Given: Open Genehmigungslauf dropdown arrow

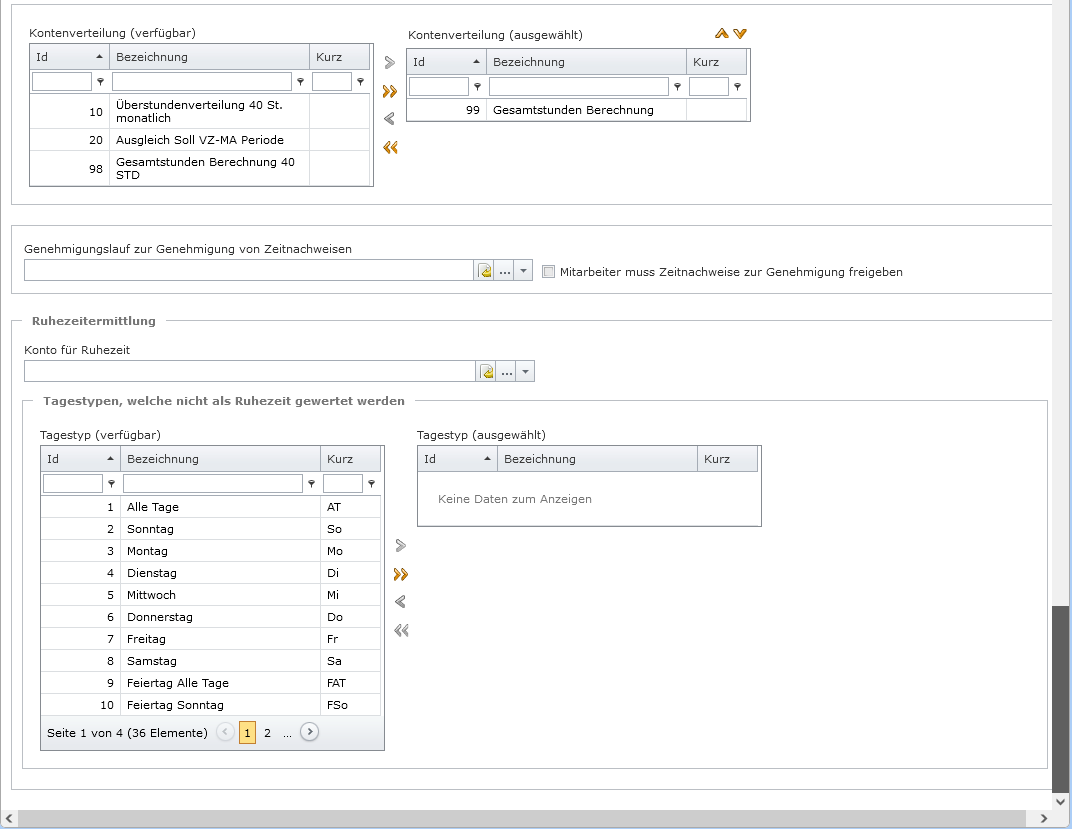Looking at the screenshot, I should pos(524,271).
